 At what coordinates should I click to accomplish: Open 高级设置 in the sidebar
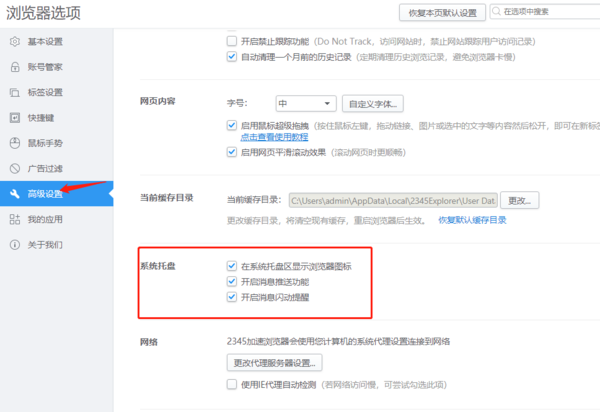coord(46,193)
